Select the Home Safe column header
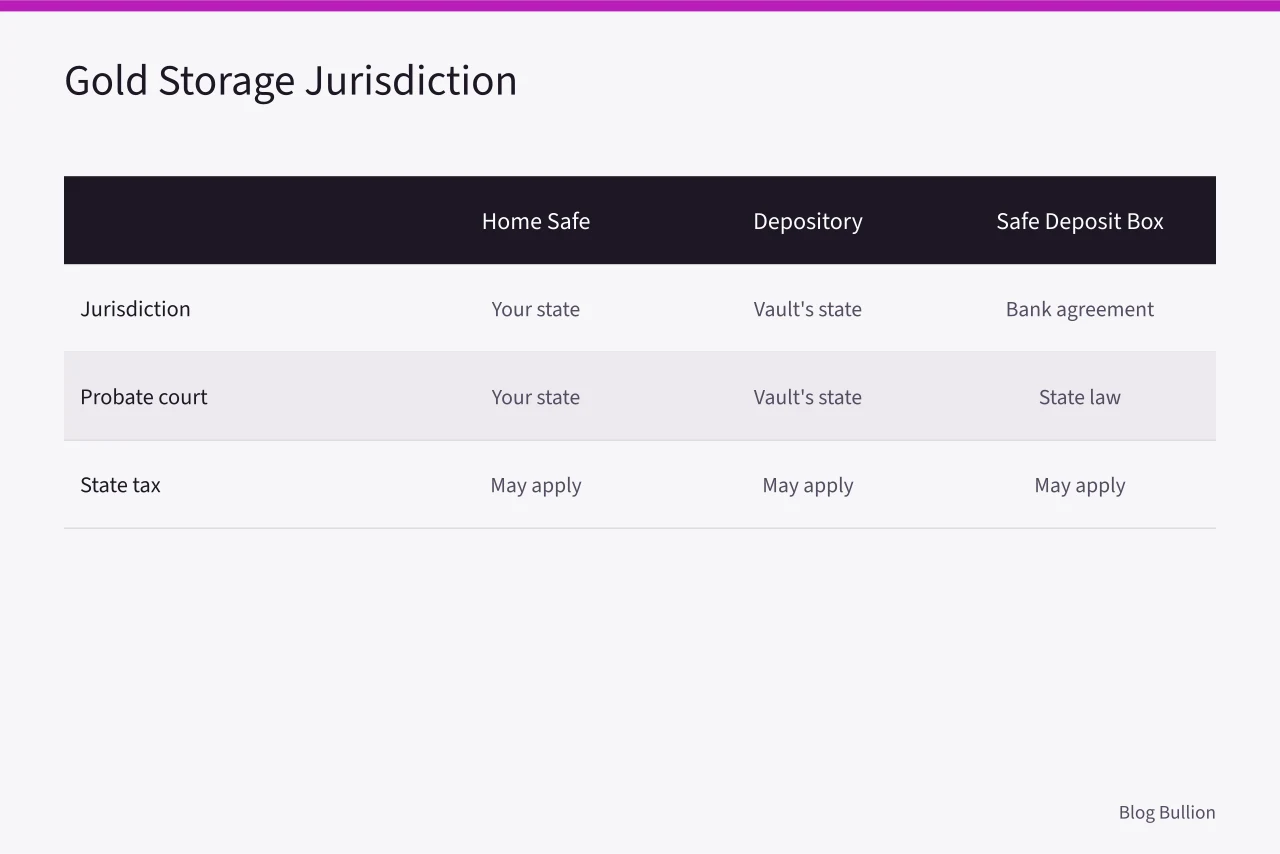This screenshot has width=1280, height=854. (x=536, y=221)
